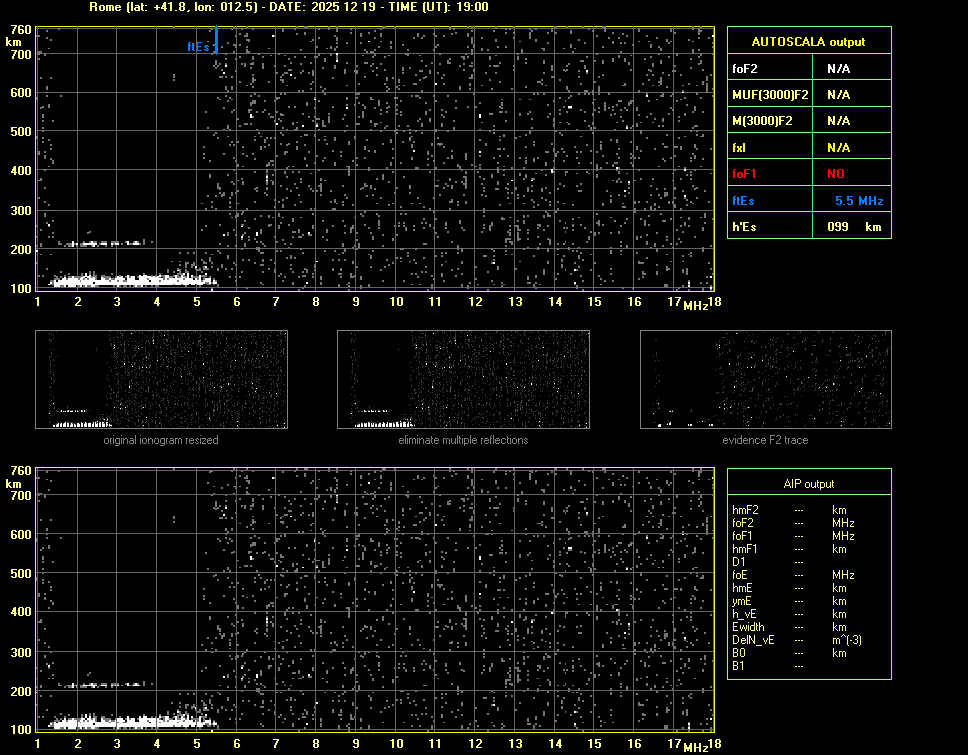Image resolution: width=968 pixels, height=755 pixels.
Task: Click the MUF(3000)F2 row label
Action: coord(770,95)
